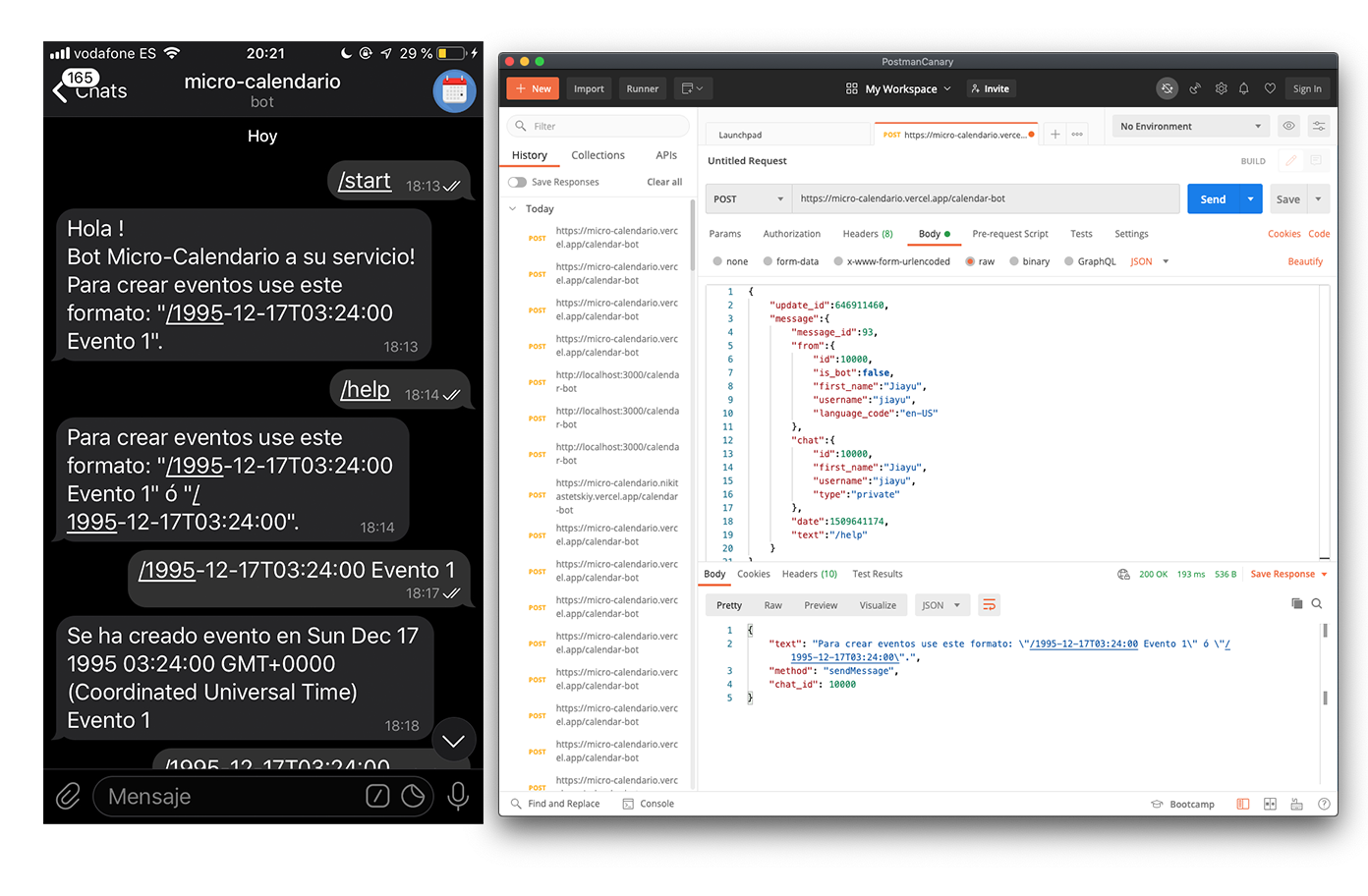Click Beautify link

(1305, 261)
